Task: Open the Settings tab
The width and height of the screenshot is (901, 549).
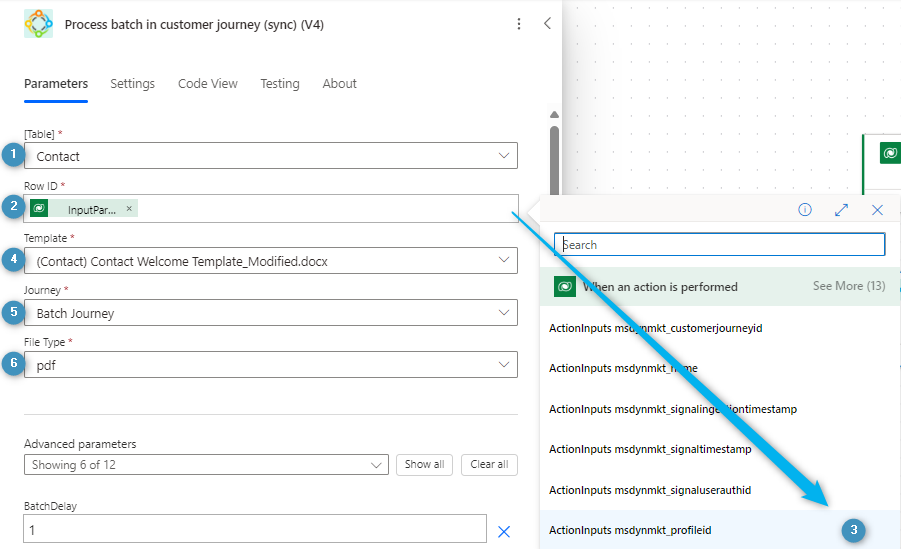Action: 132,84
